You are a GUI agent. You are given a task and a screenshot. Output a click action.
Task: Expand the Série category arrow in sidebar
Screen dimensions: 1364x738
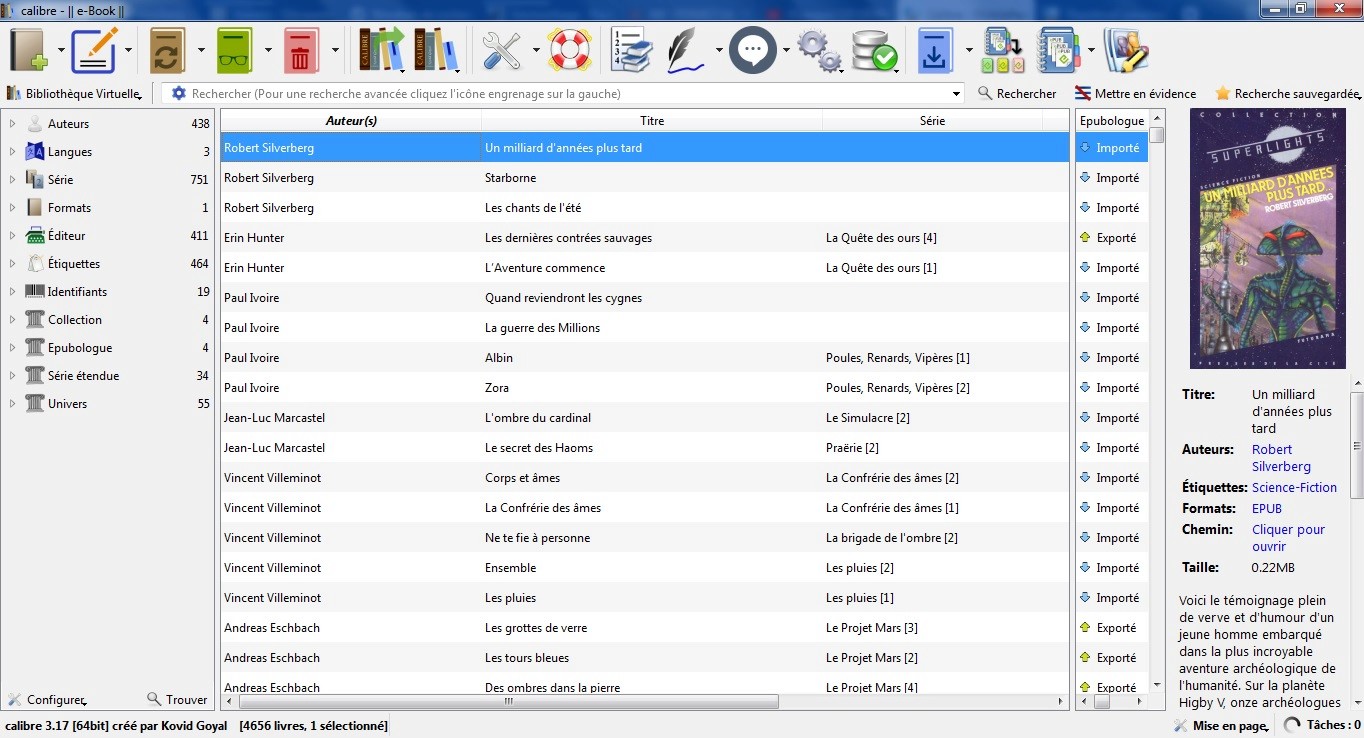(12, 180)
